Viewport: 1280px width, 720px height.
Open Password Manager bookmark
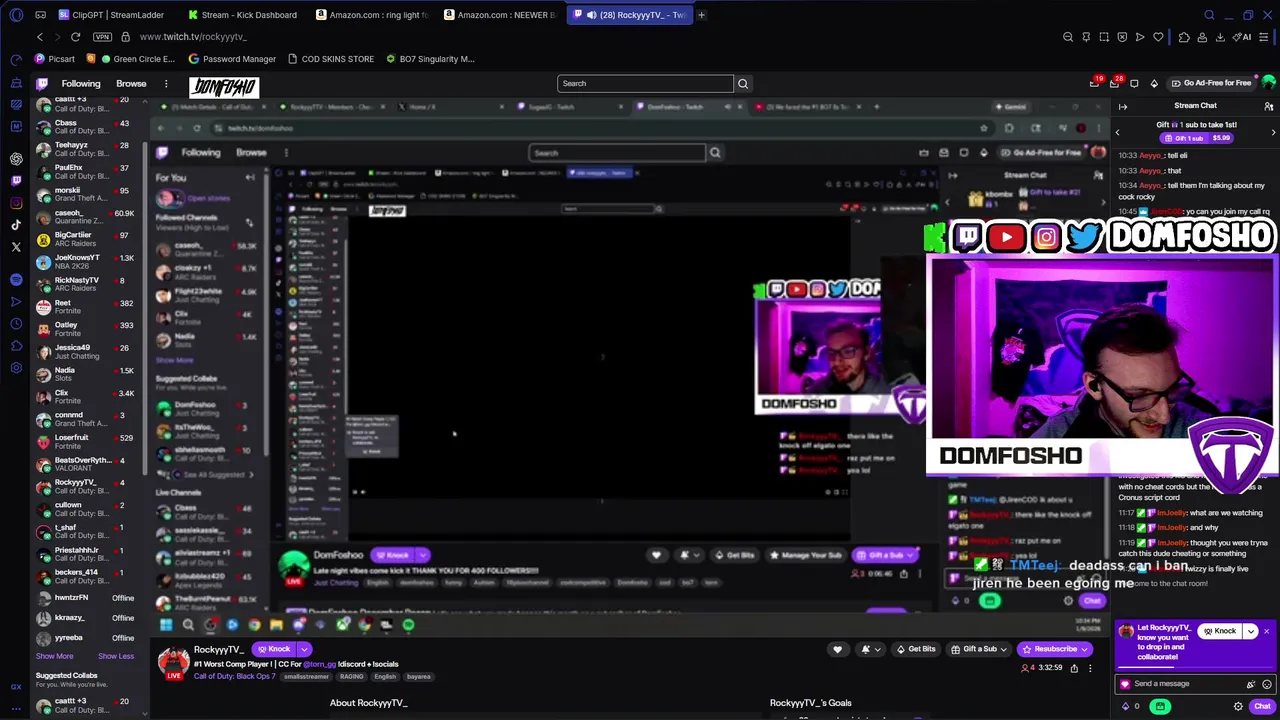coord(232,59)
